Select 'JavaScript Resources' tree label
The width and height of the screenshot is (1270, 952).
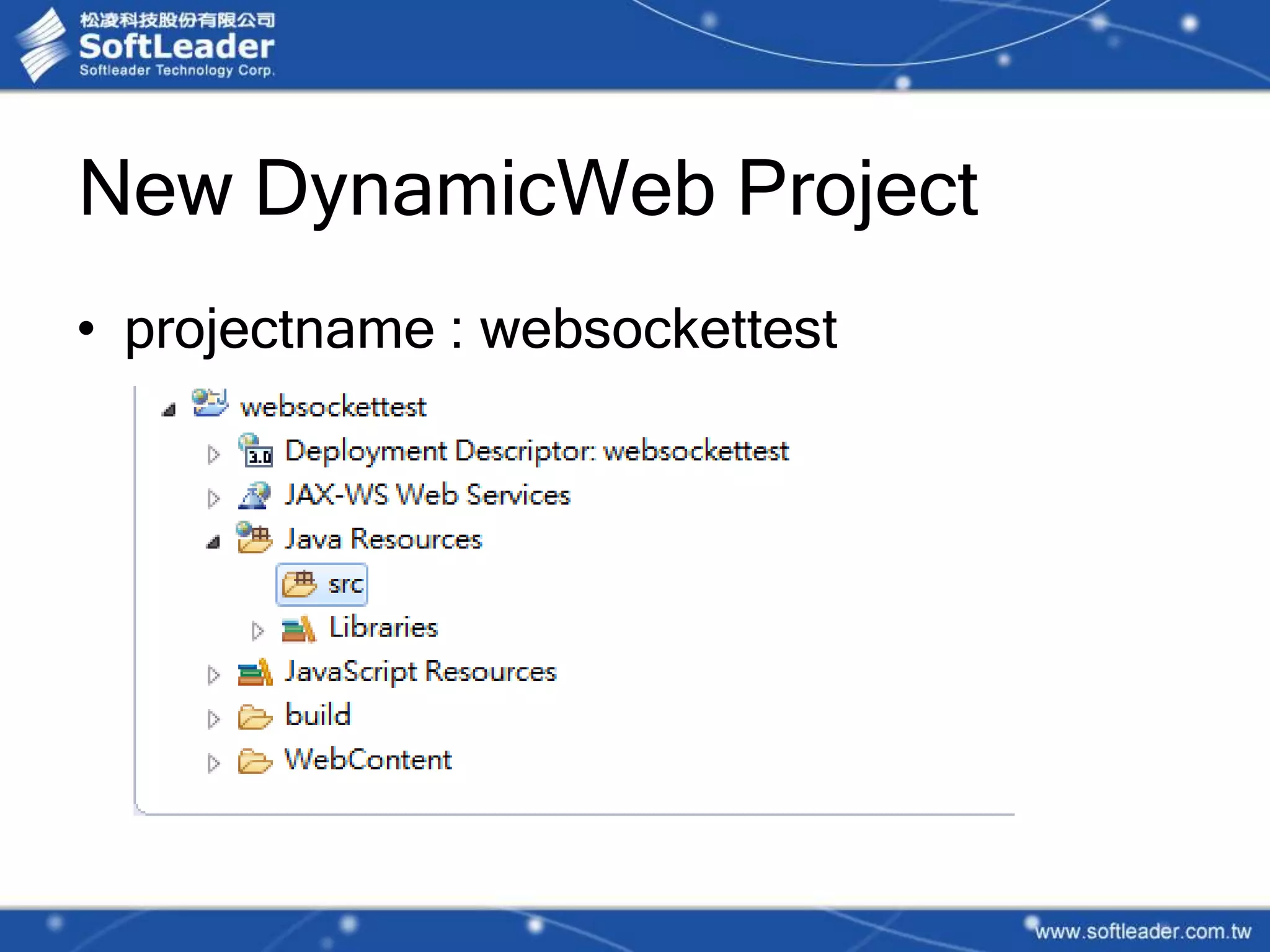click(x=420, y=673)
